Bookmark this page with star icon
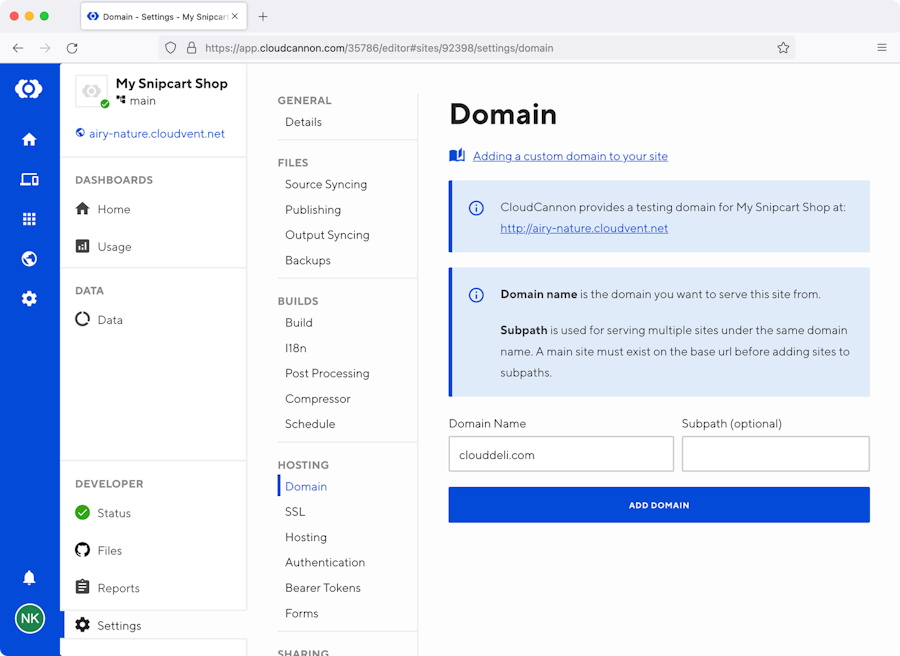The width and height of the screenshot is (900, 656). [783, 48]
